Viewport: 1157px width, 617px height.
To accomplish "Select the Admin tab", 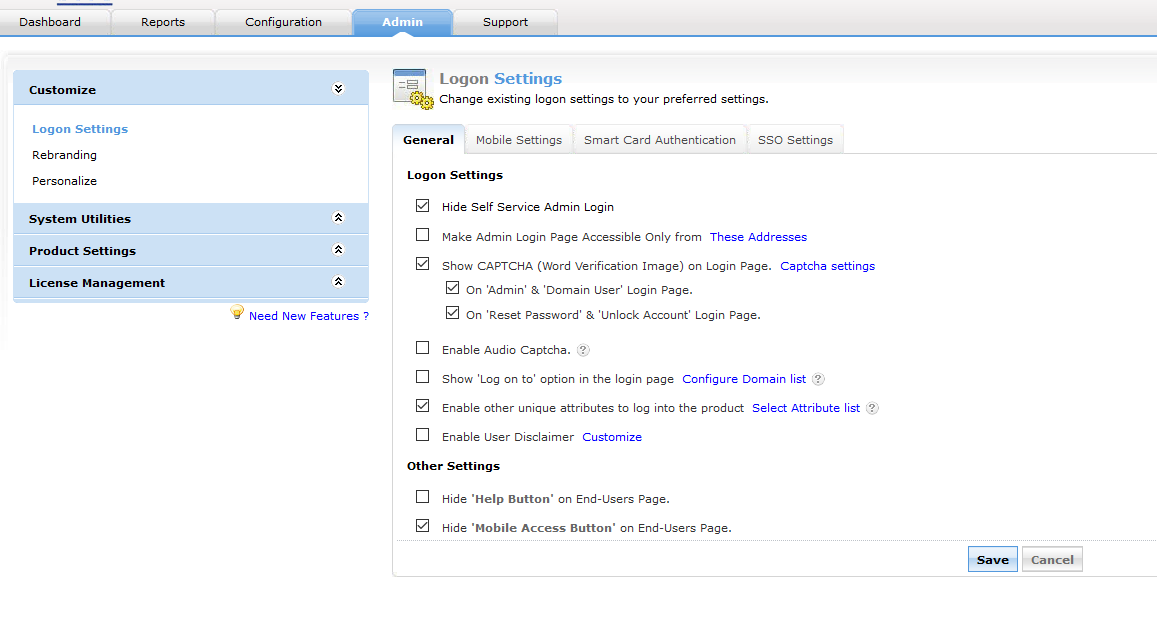I will click(402, 22).
